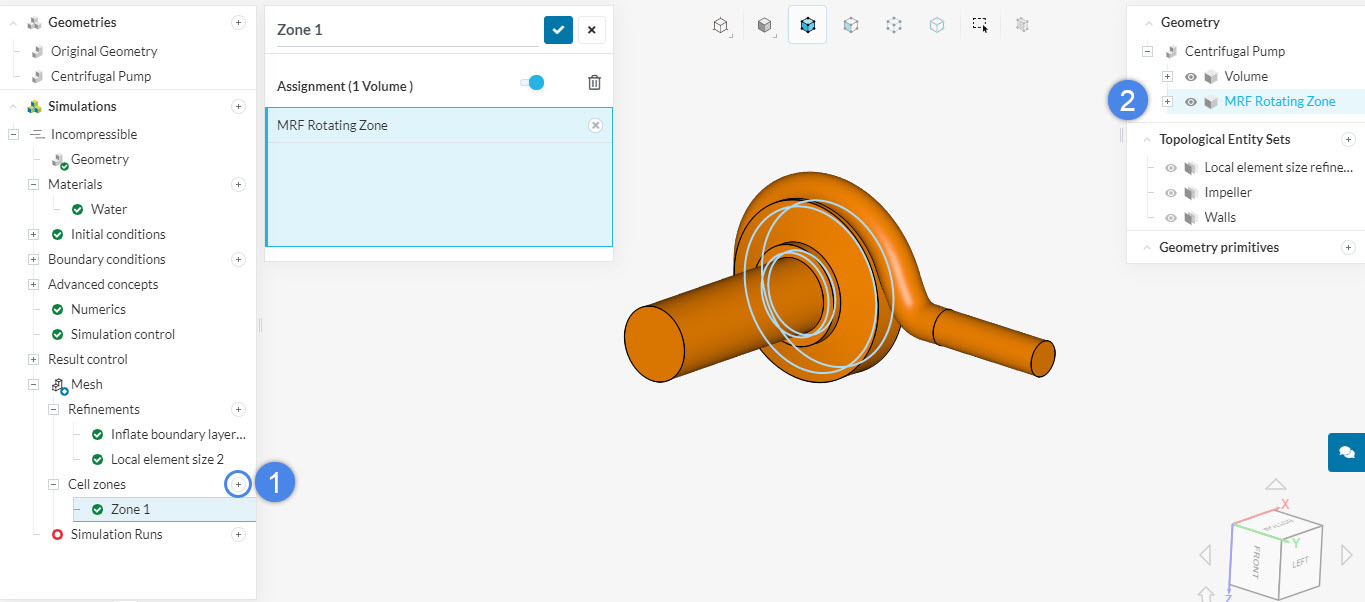1365x602 pixels.
Task: Open the Inflate boundary layer refinement
Action: [178, 434]
